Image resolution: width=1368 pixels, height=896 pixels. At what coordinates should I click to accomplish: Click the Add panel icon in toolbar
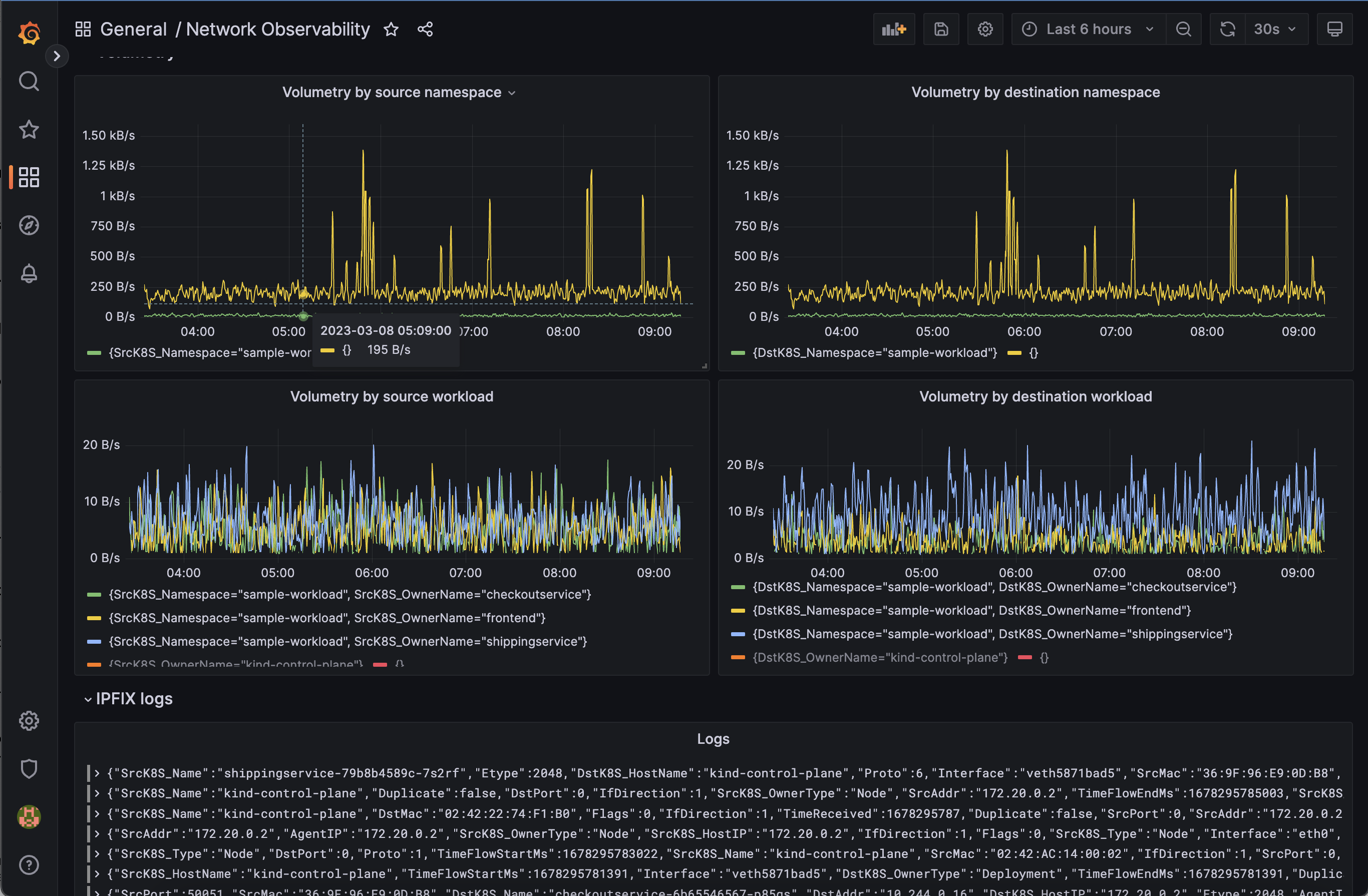pyautogui.click(x=894, y=29)
